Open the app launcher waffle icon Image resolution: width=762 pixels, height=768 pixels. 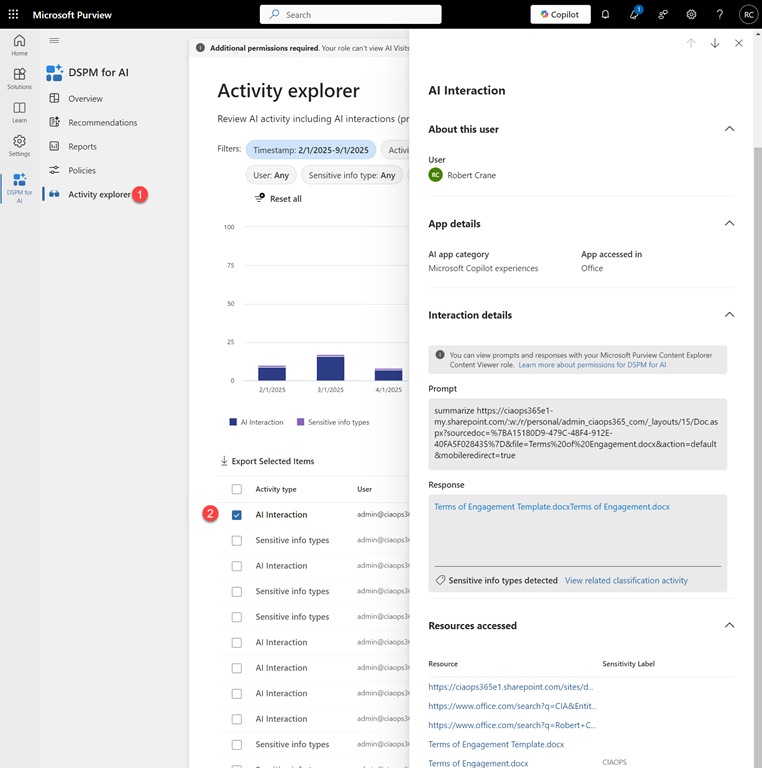[13, 15]
